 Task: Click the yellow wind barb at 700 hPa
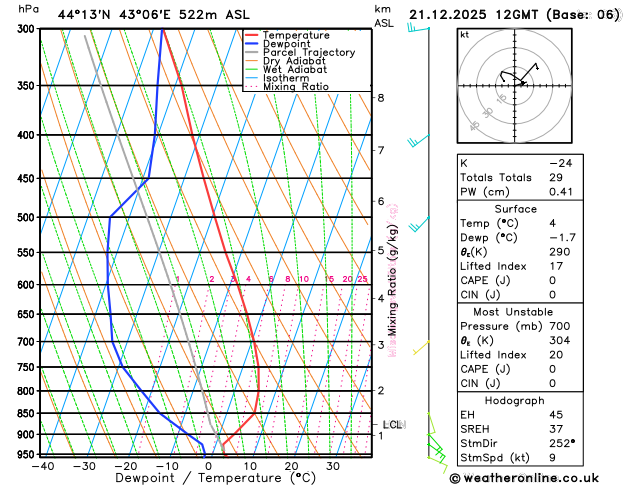tap(422, 348)
